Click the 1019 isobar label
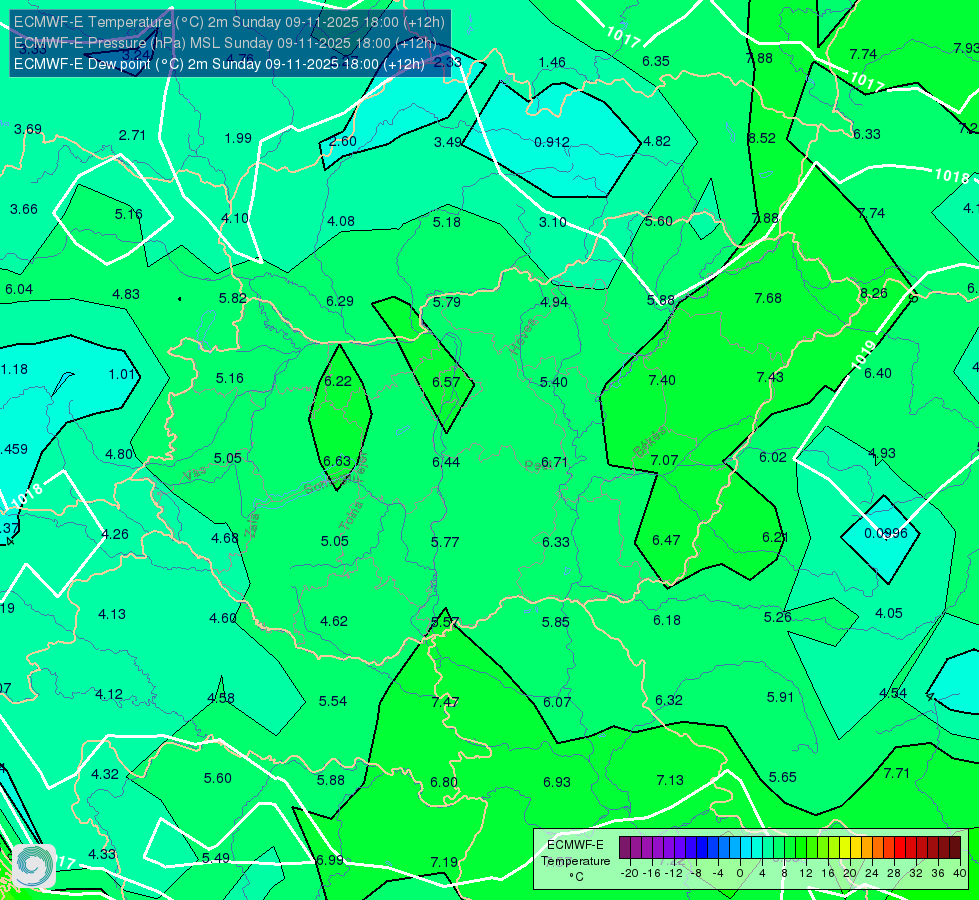Screen dimensions: 979x900 pyautogui.click(x=865, y=355)
